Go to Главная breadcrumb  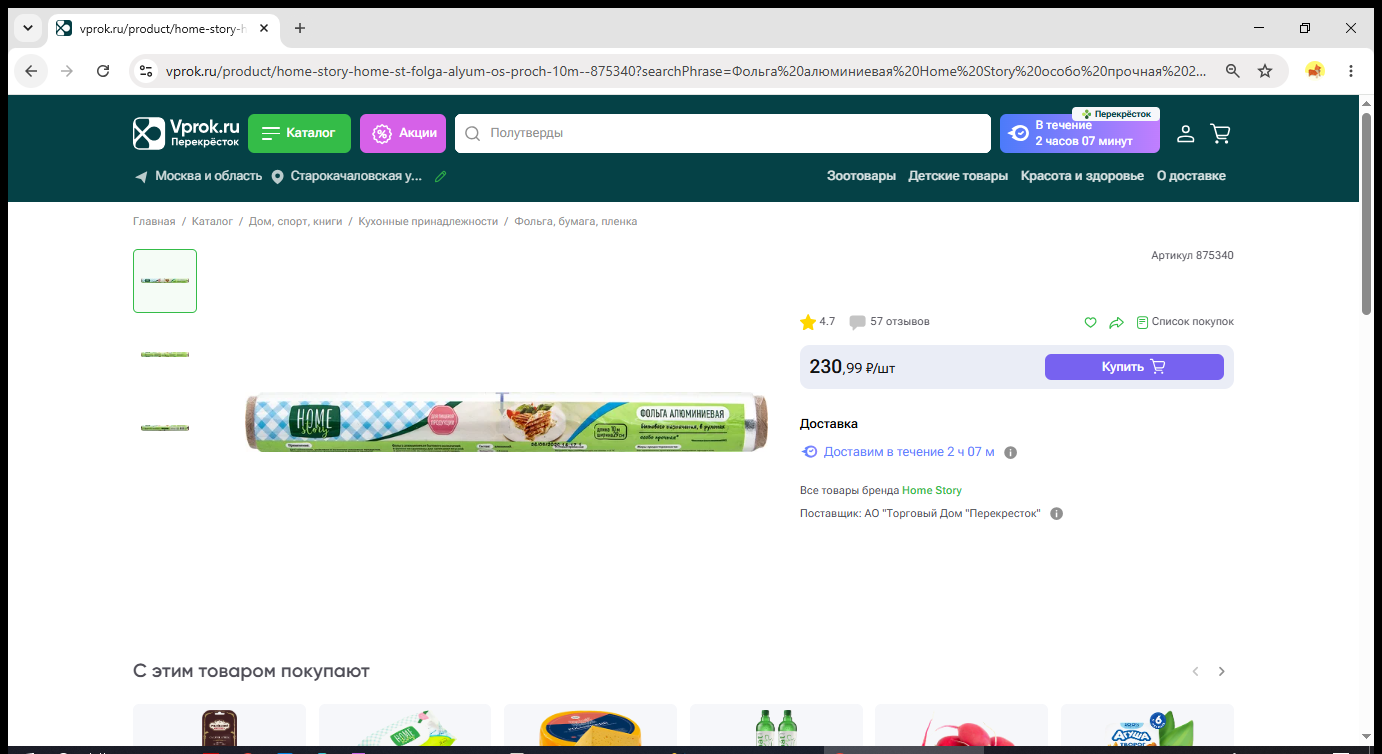pyautogui.click(x=154, y=221)
